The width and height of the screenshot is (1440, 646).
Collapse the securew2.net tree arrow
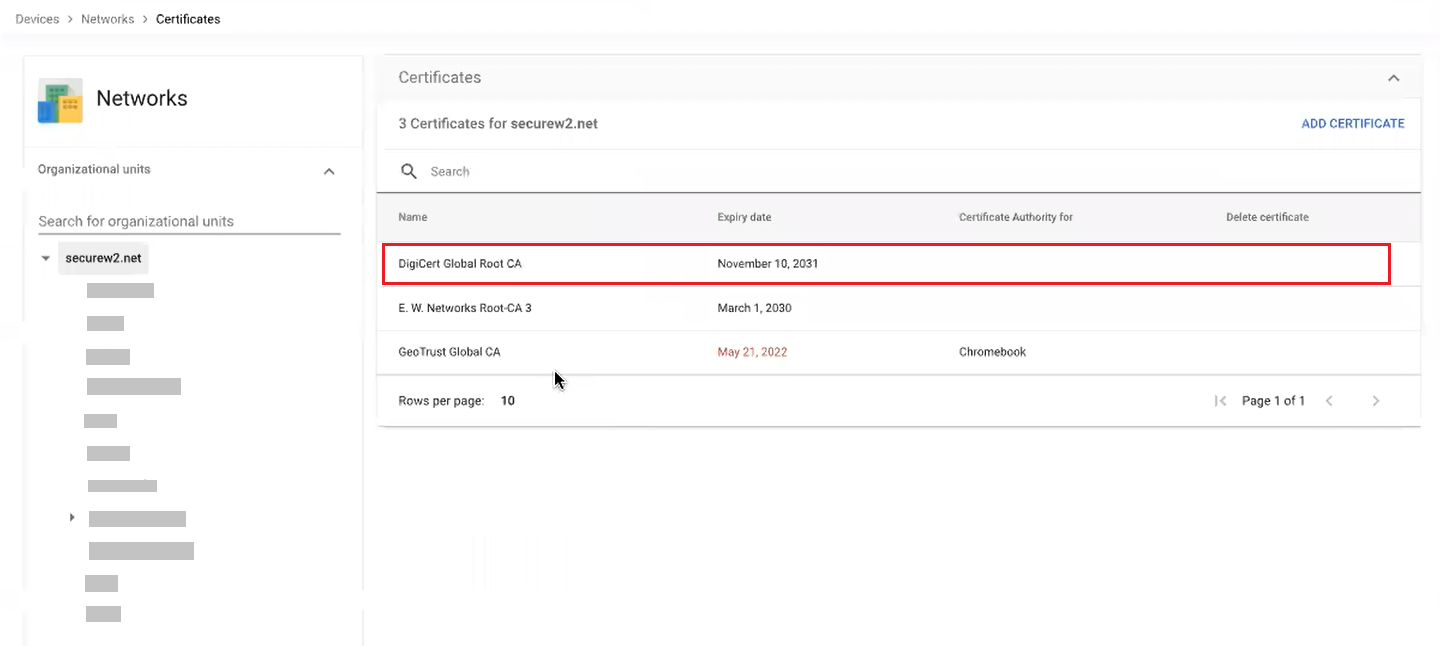click(x=45, y=258)
